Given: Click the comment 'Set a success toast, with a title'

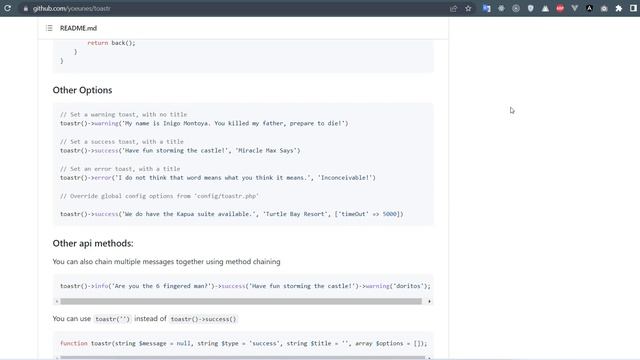Looking at the screenshot, I should [x=122, y=142].
